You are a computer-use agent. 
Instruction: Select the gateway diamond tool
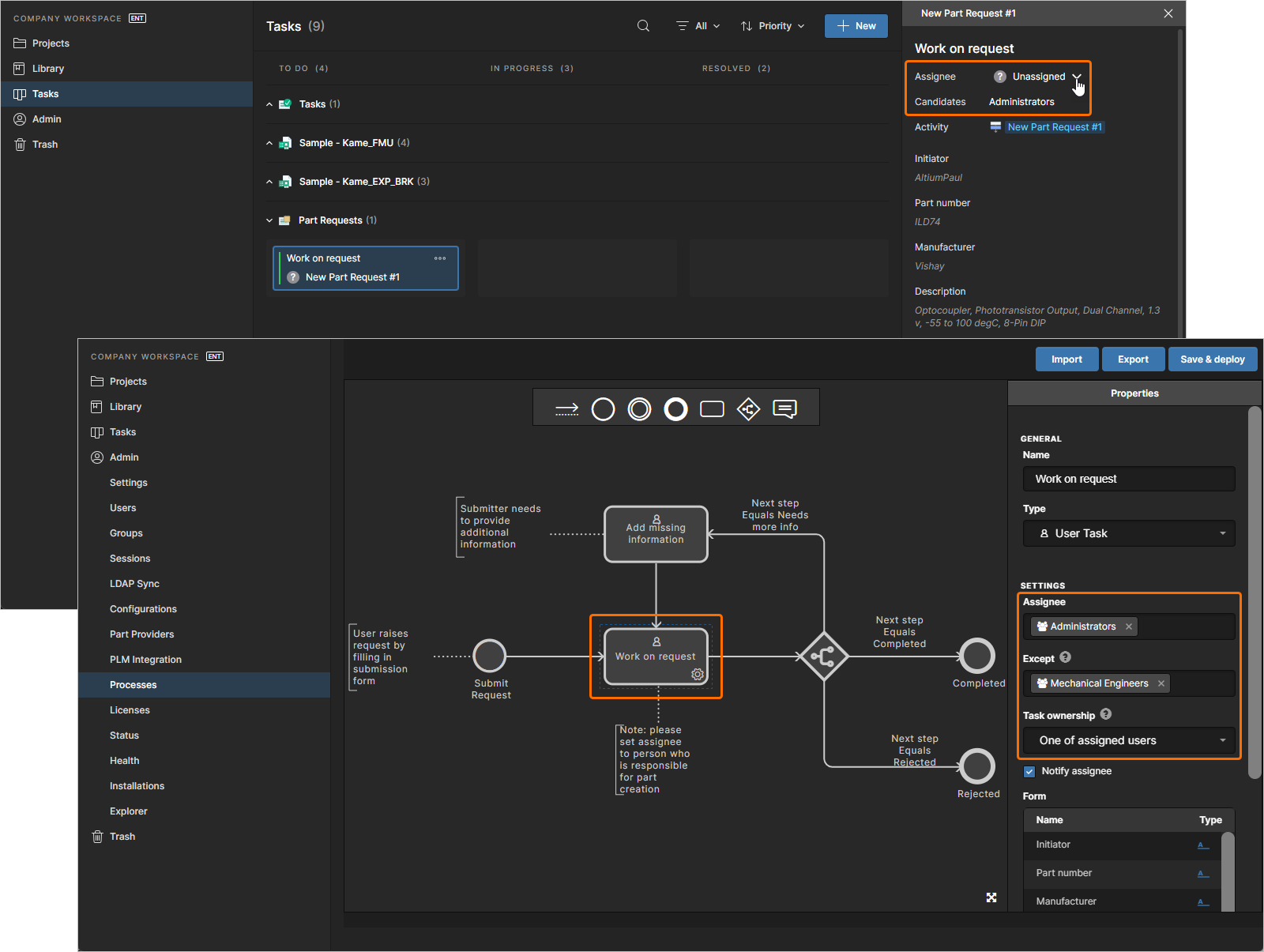click(x=748, y=408)
